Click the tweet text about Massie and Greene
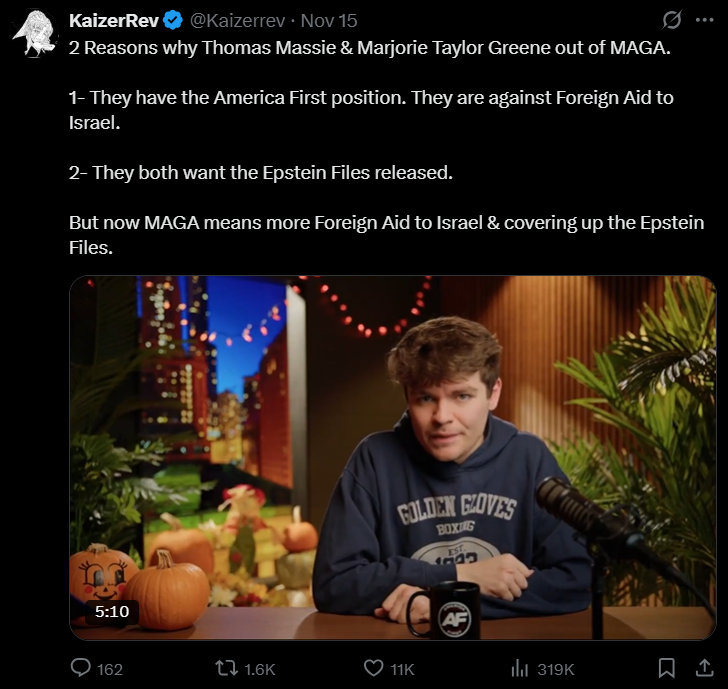Viewport: 728px width, 689px height. 387,148
